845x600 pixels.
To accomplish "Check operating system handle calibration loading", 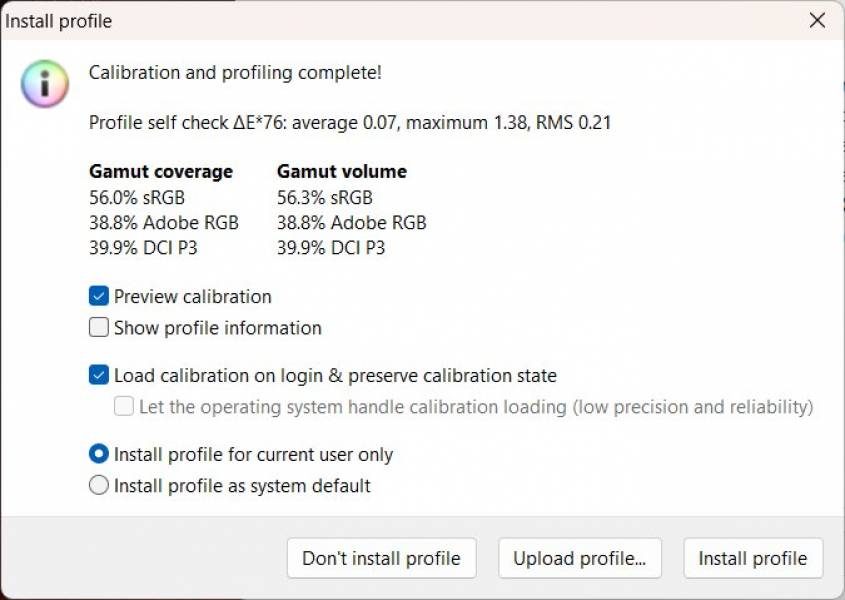I will pyautogui.click(x=123, y=406).
